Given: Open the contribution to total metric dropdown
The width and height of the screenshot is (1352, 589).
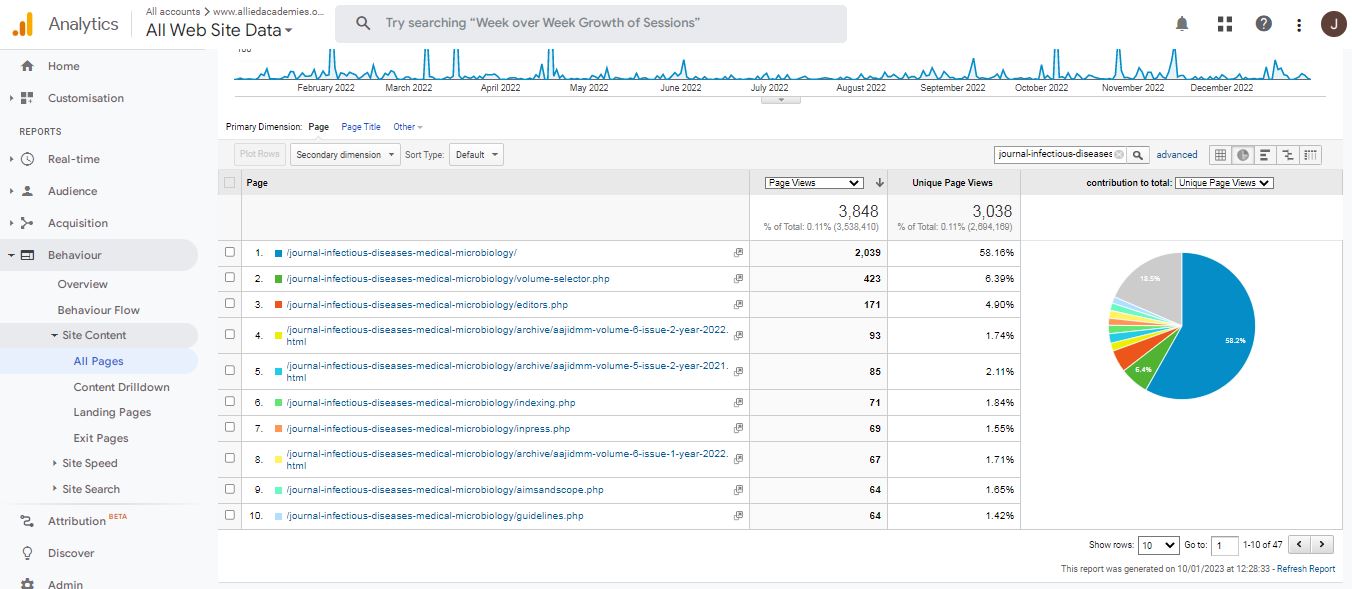Looking at the screenshot, I should (1224, 183).
